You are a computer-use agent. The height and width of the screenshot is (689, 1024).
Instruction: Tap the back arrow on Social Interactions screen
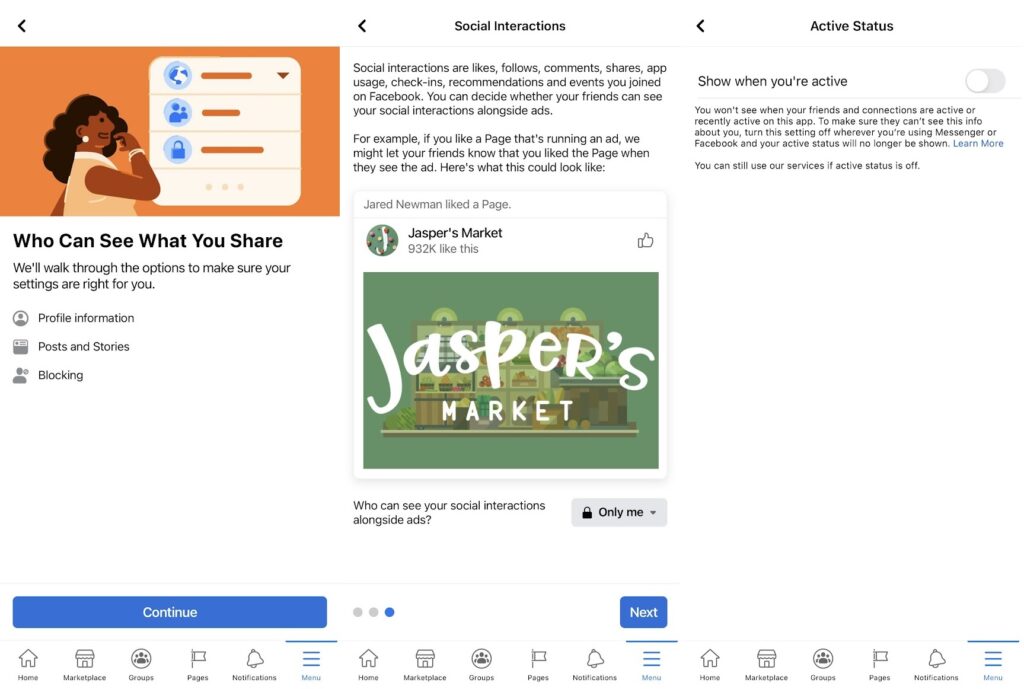[362, 26]
